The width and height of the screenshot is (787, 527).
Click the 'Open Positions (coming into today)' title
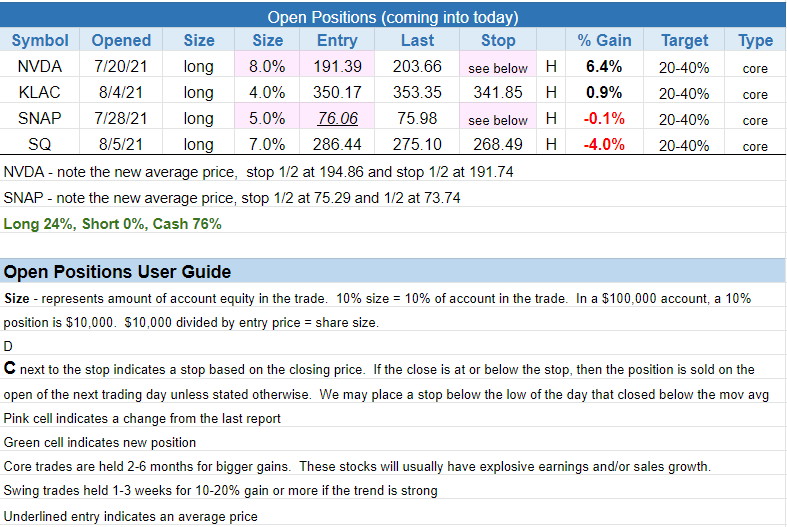click(392, 17)
